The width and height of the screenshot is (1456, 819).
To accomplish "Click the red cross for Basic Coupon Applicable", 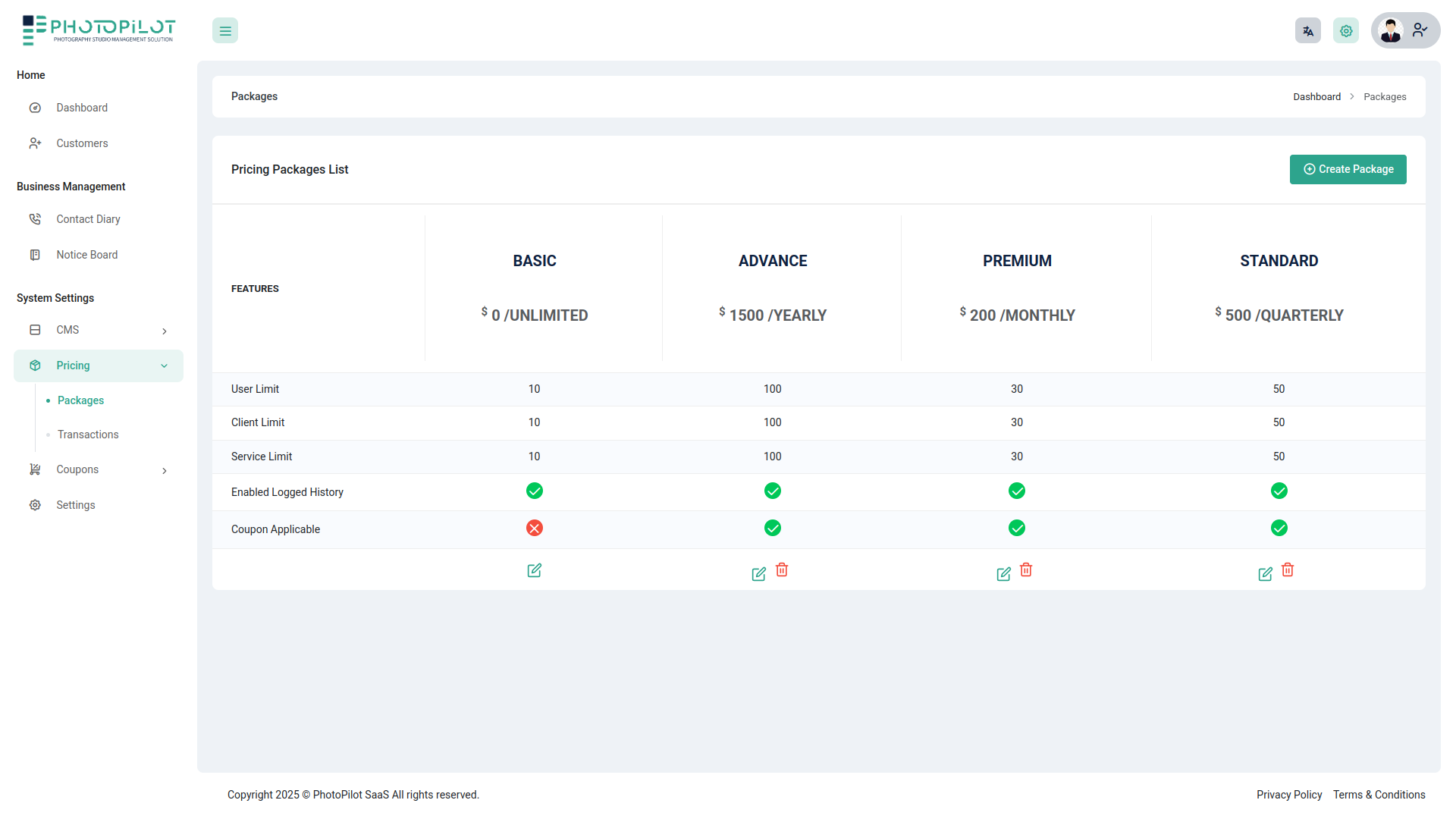I will point(534,528).
